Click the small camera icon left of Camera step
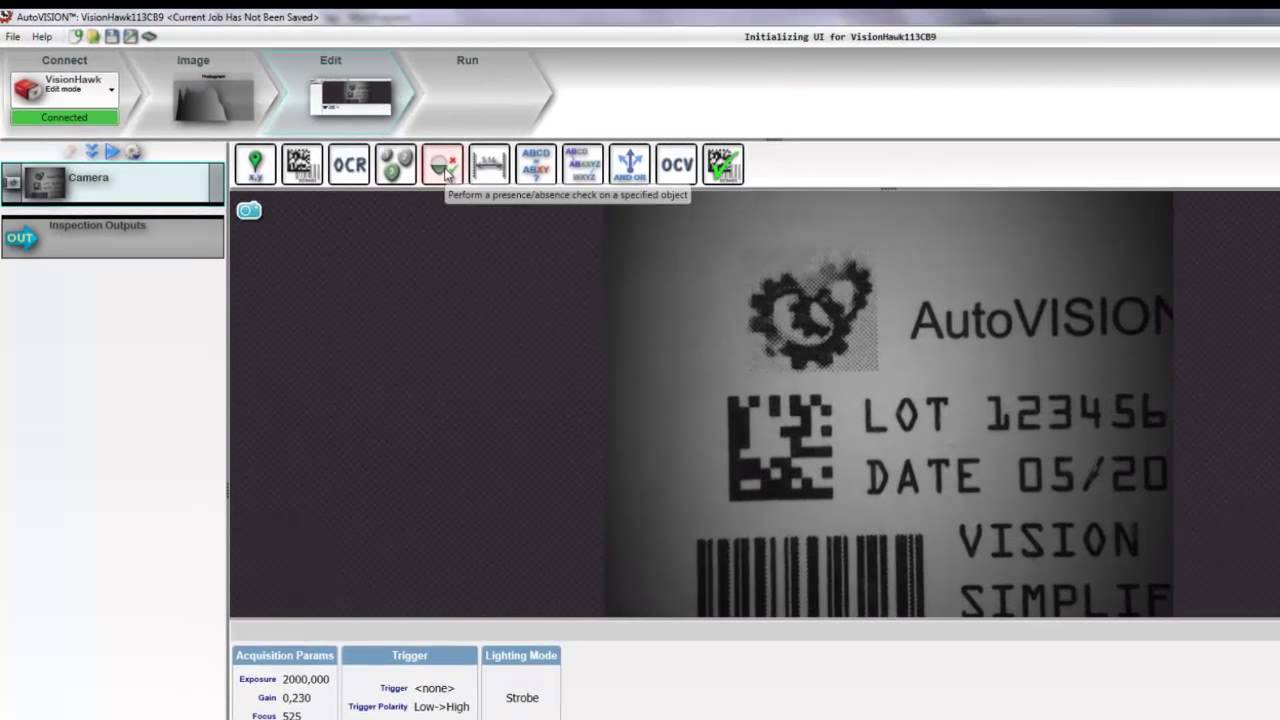The width and height of the screenshot is (1280, 720). click(x=12, y=182)
